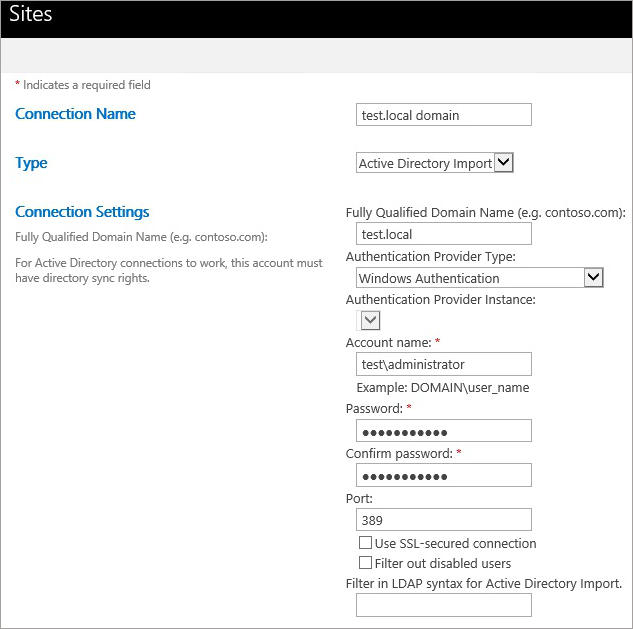Open the Type dropdown arrow
The image size is (633, 629).
[504, 162]
